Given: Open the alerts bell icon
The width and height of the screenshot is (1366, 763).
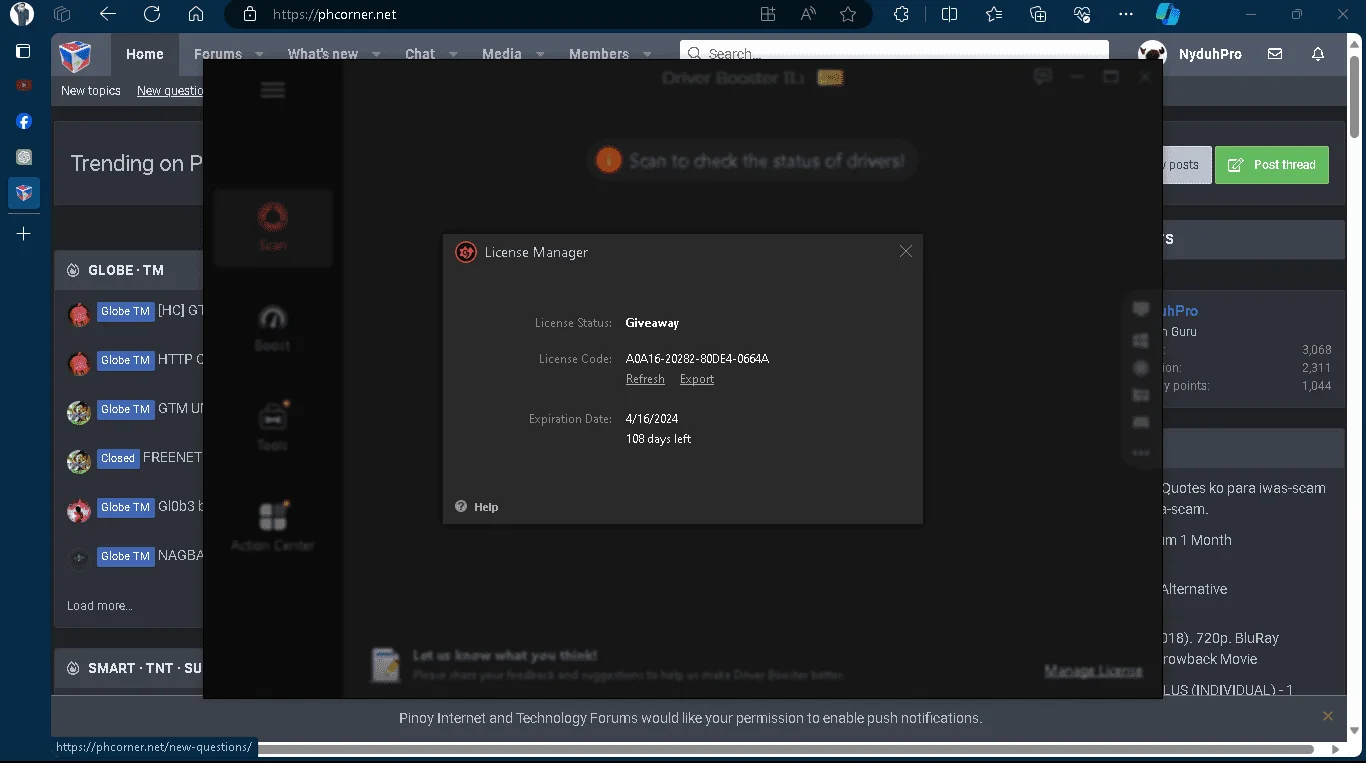Looking at the screenshot, I should click(x=1318, y=54).
